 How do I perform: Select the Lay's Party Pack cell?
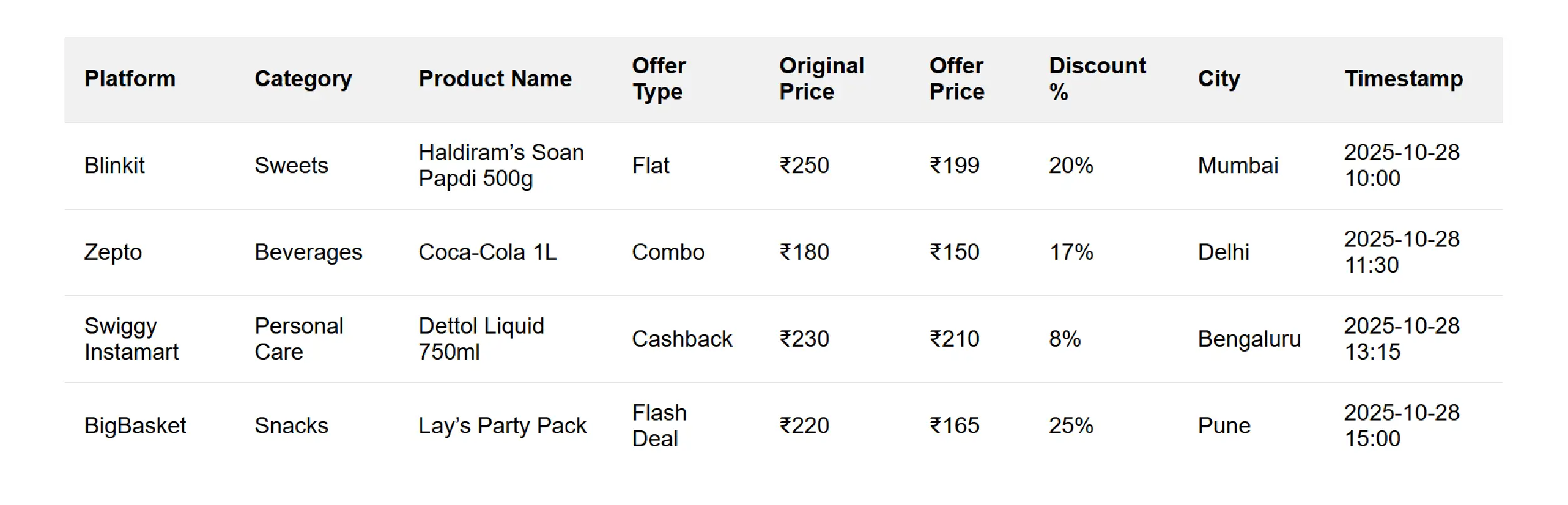tap(502, 426)
